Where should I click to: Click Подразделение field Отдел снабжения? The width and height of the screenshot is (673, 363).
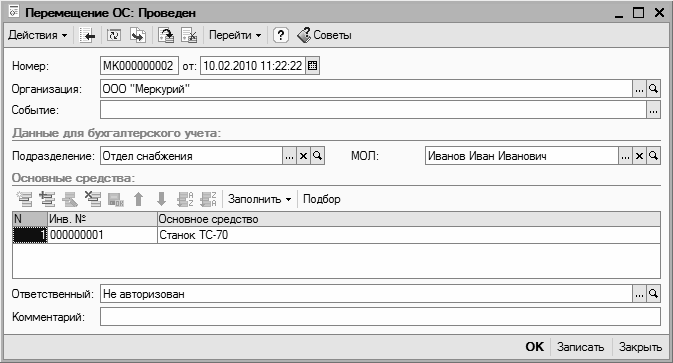(191, 156)
